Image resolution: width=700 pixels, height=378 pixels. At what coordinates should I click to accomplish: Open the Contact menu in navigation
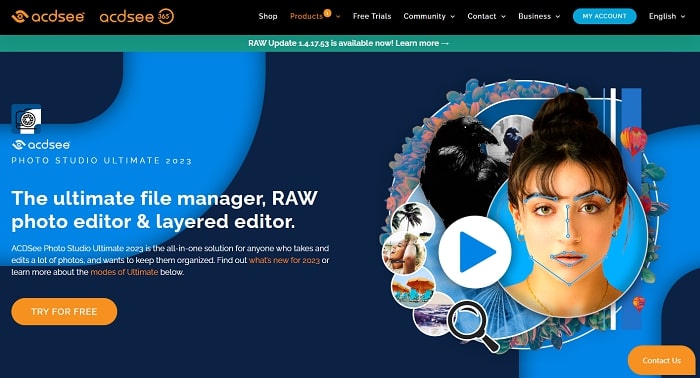point(486,16)
